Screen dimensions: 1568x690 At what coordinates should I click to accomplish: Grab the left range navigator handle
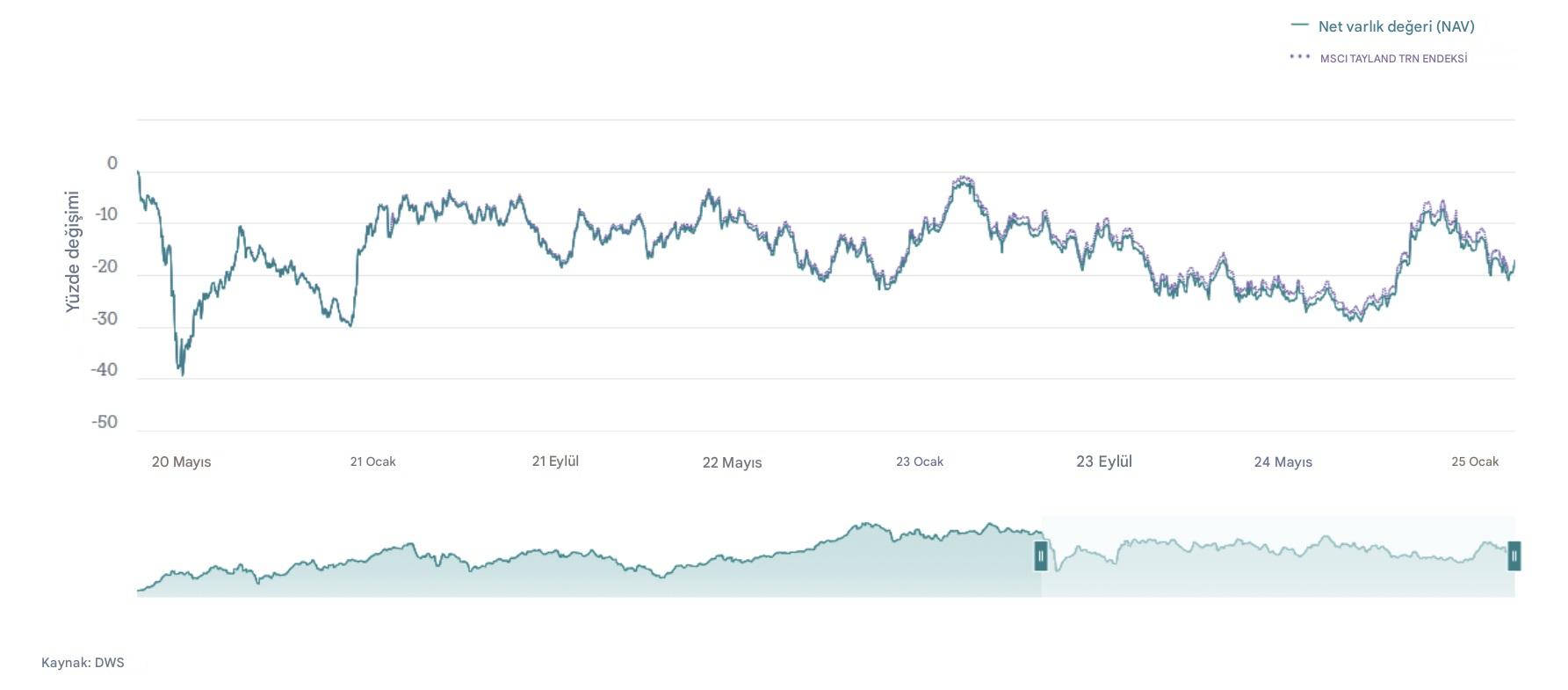coord(1041,556)
